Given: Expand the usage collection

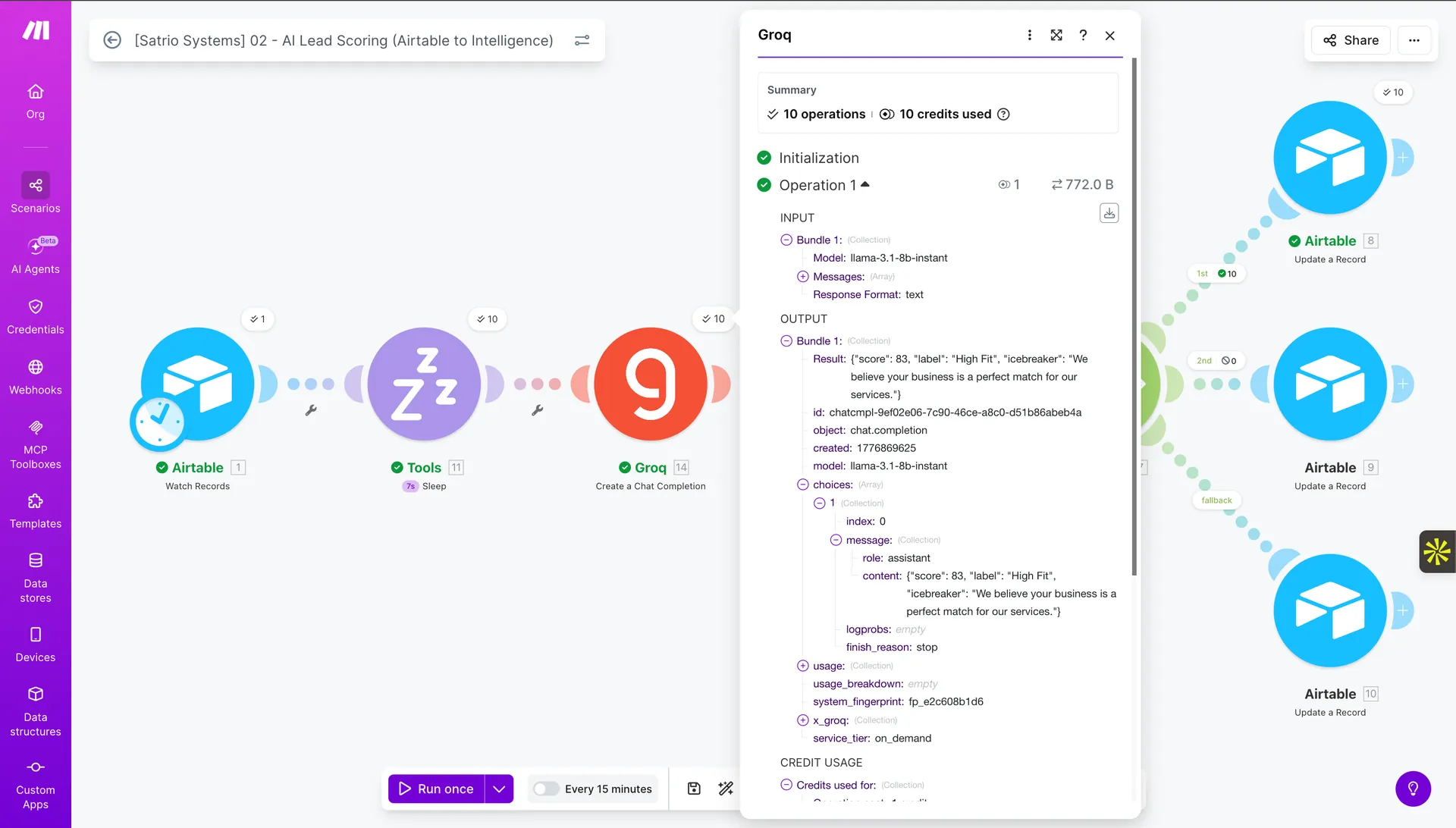Looking at the screenshot, I should pyautogui.click(x=802, y=666).
